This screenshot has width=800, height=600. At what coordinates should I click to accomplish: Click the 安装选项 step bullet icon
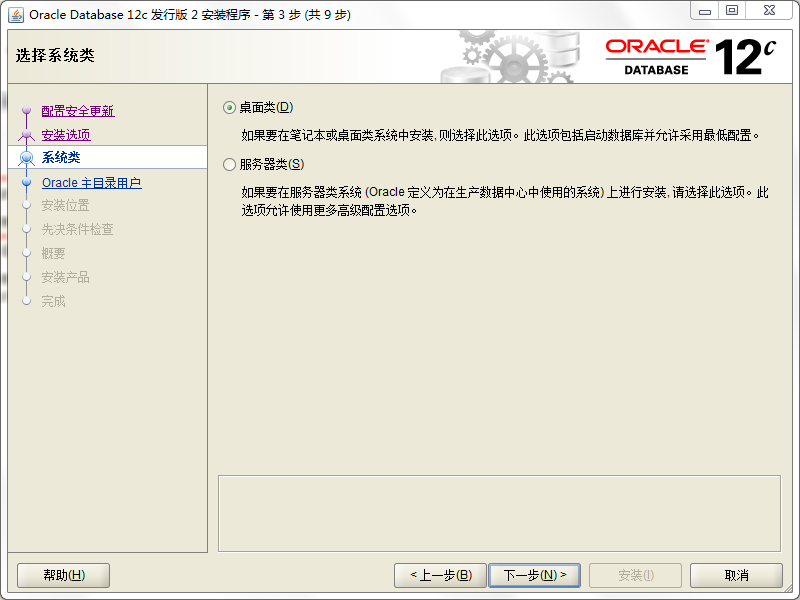tap(27, 135)
